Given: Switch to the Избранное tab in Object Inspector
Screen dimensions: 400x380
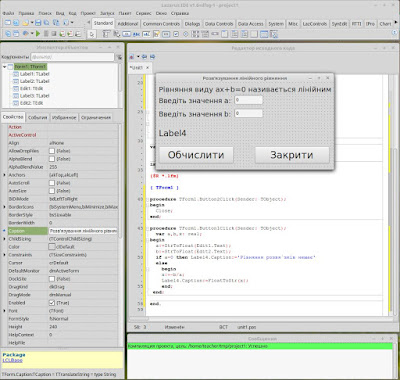Looking at the screenshot, I should 64,117.
